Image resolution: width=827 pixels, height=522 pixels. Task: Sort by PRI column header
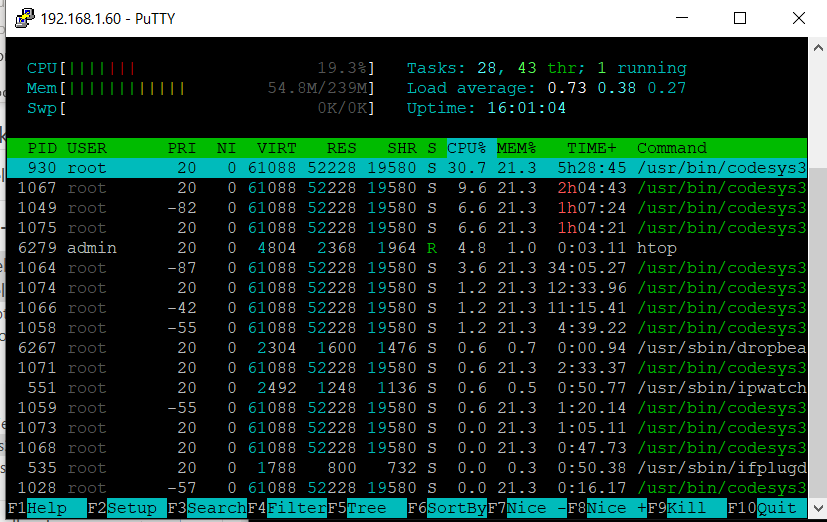coord(181,148)
